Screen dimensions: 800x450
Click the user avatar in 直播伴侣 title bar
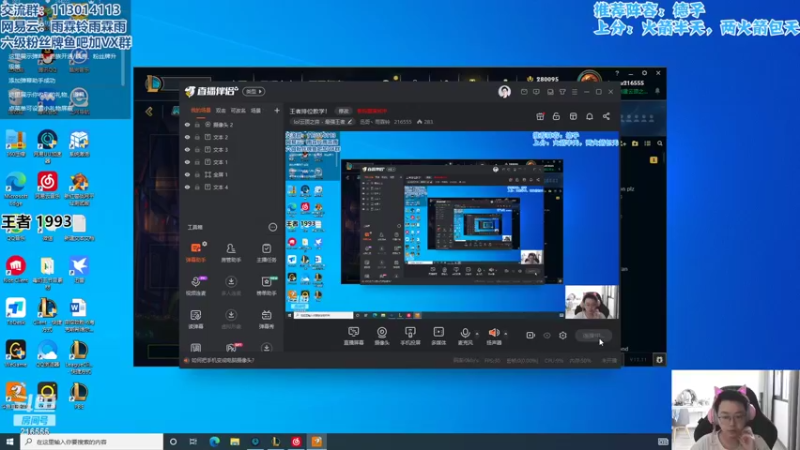pos(504,92)
